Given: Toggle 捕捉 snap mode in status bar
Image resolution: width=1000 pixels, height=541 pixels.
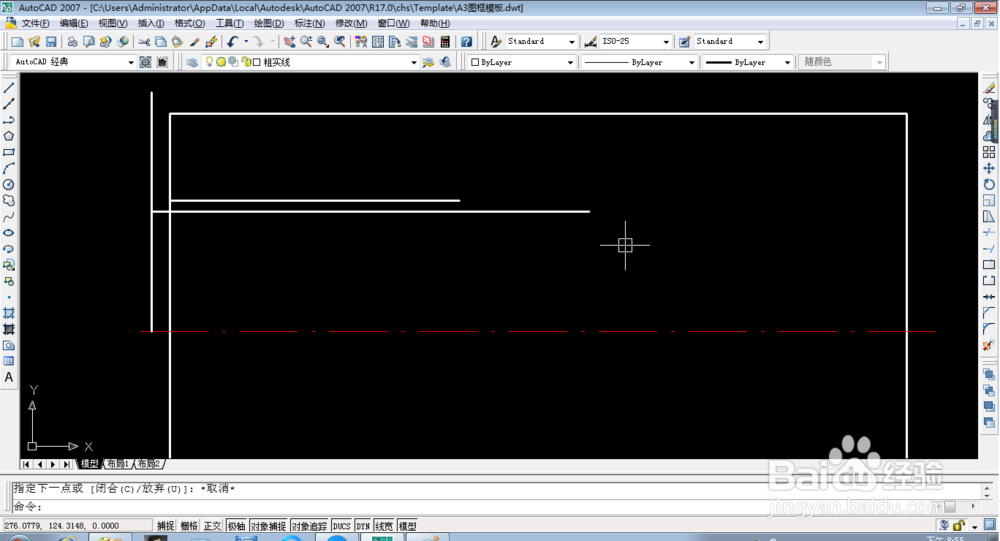Looking at the screenshot, I should tap(166, 526).
